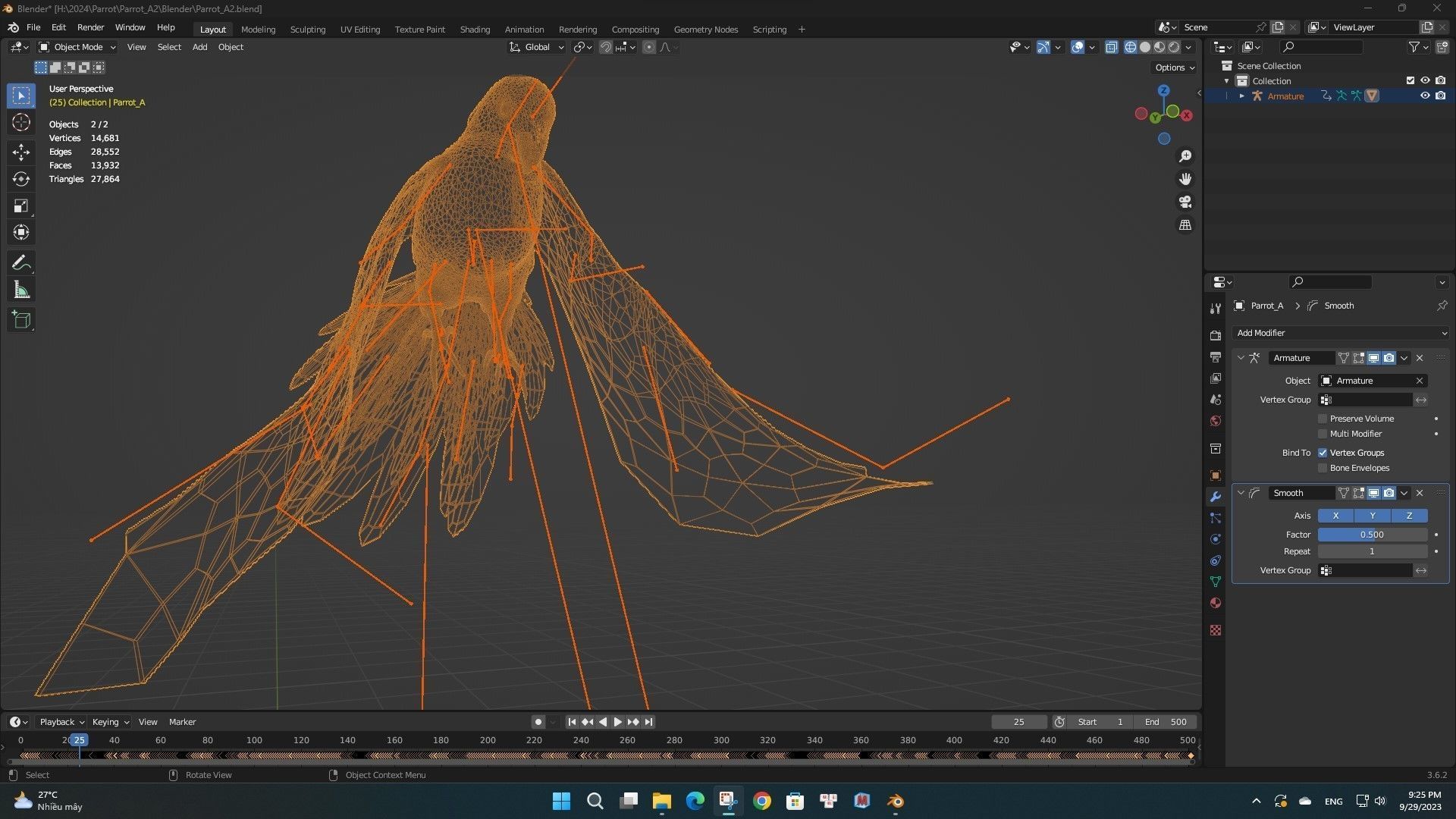This screenshot has width=1456, height=819.
Task: Open the 3D viewport Add menu
Action: coord(199,47)
